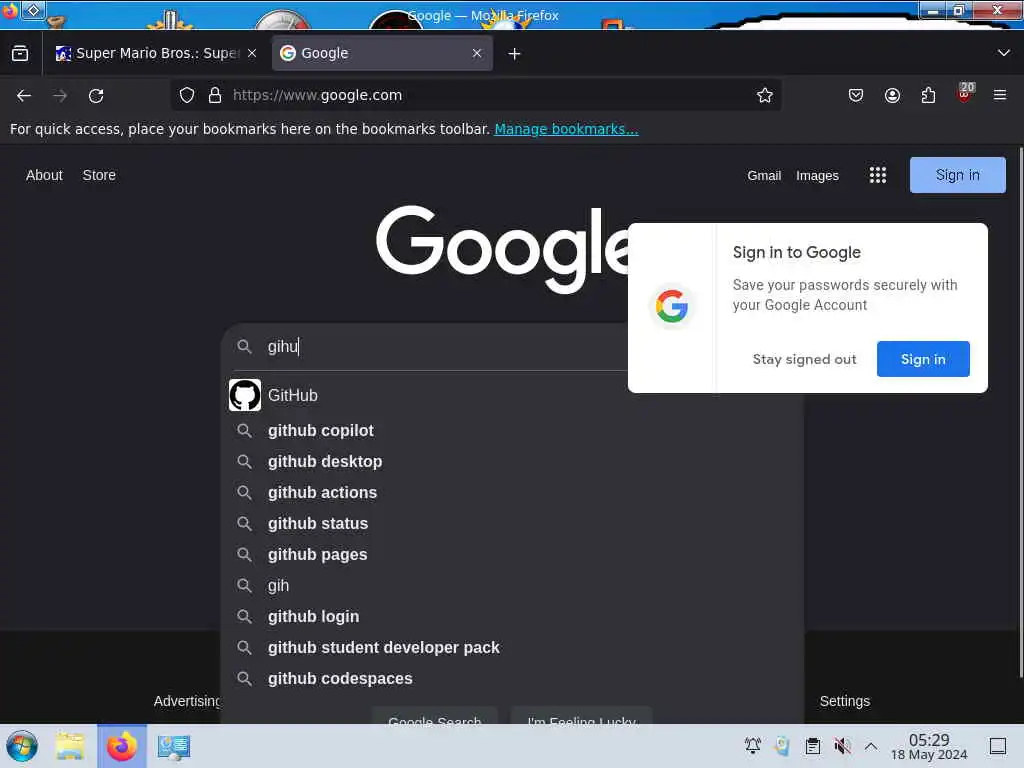Choose Stay signed out in the popup
This screenshot has height=768, width=1024.
pyautogui.click(x=804, y=359)
